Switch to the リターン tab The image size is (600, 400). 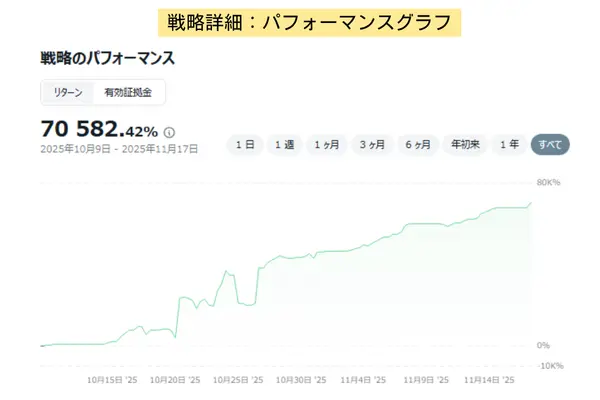click(67, 93)
